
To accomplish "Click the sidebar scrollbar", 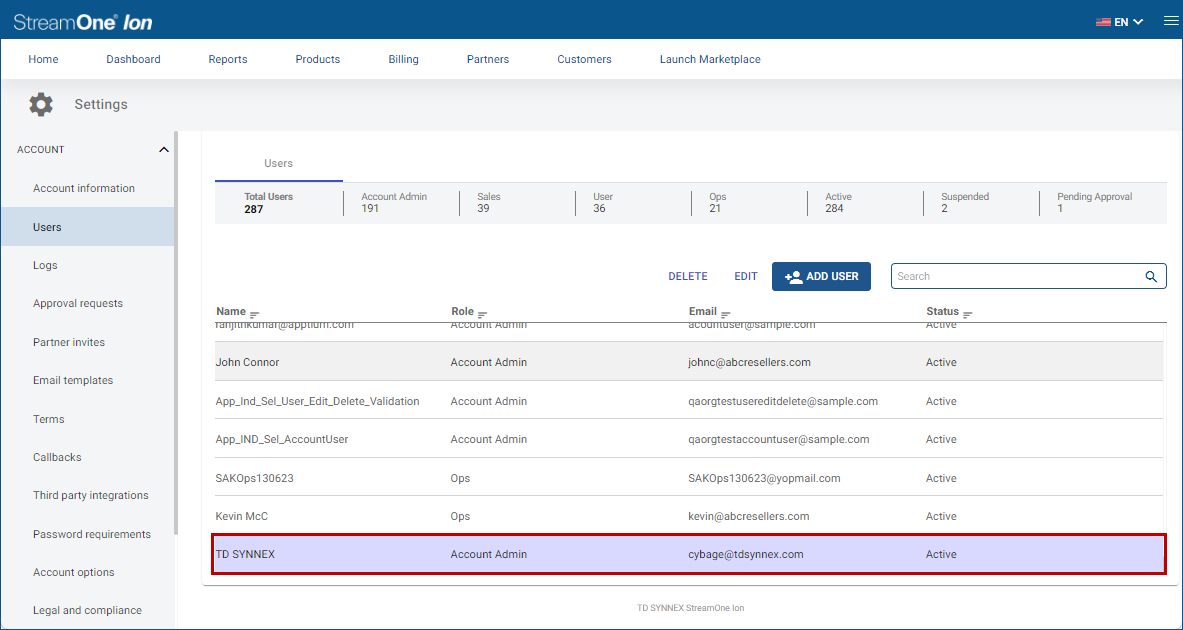I will (177, 332).
